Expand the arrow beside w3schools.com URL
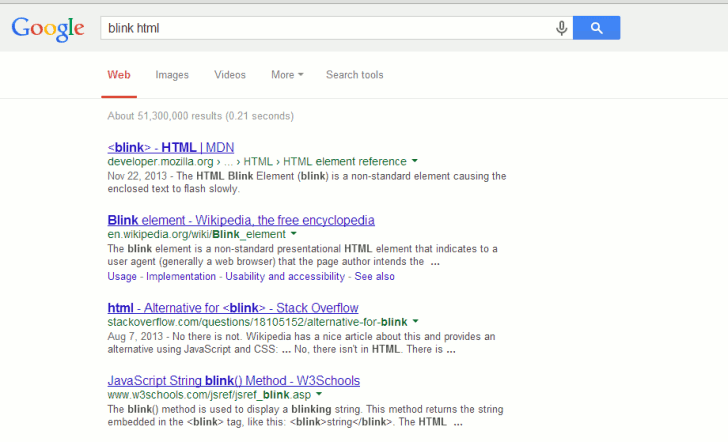 point(319,394)
